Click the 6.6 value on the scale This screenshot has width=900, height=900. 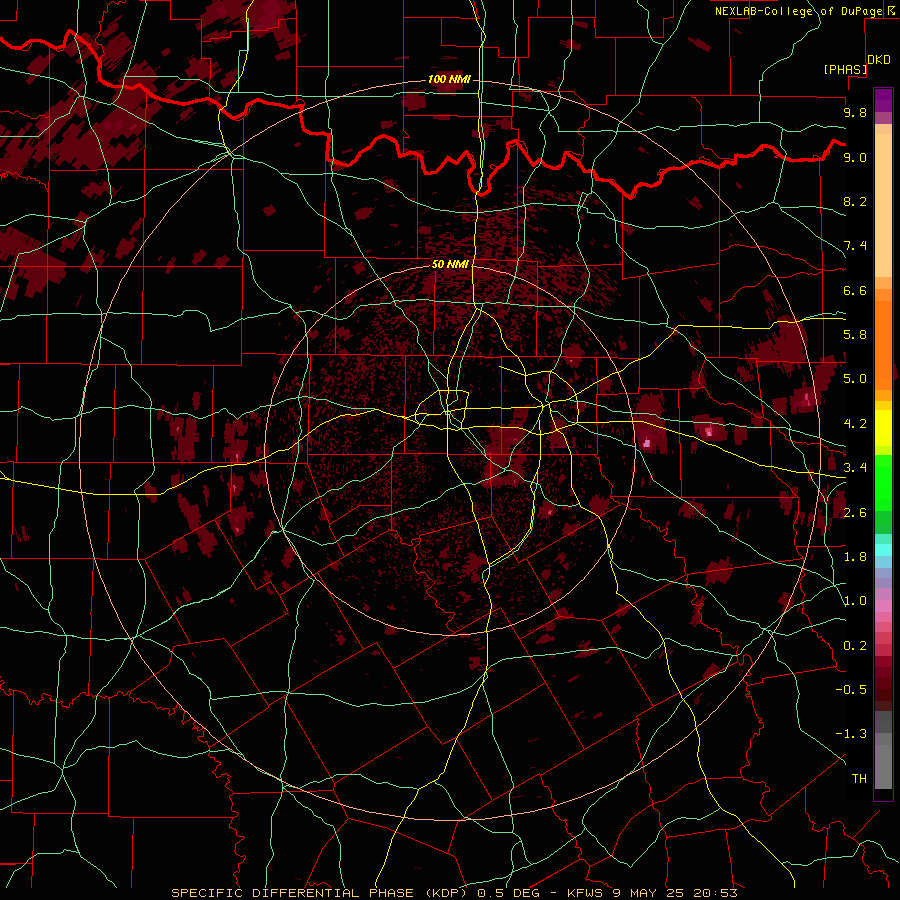point(855,290)
